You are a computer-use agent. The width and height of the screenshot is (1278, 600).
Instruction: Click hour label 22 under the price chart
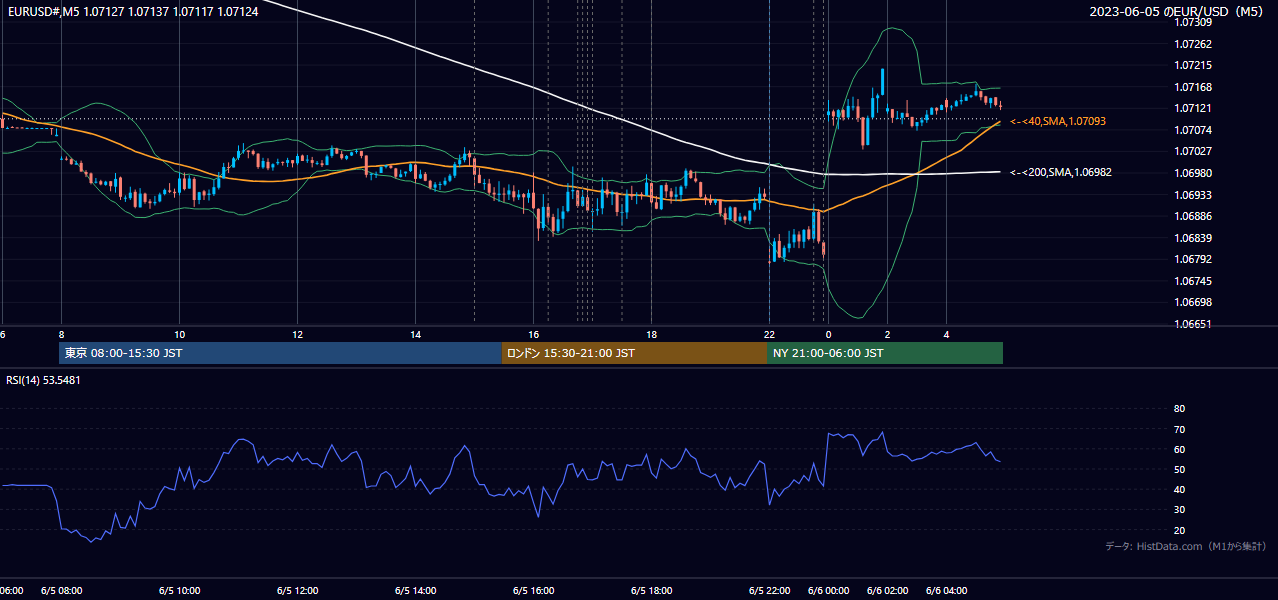pos(769,334)
